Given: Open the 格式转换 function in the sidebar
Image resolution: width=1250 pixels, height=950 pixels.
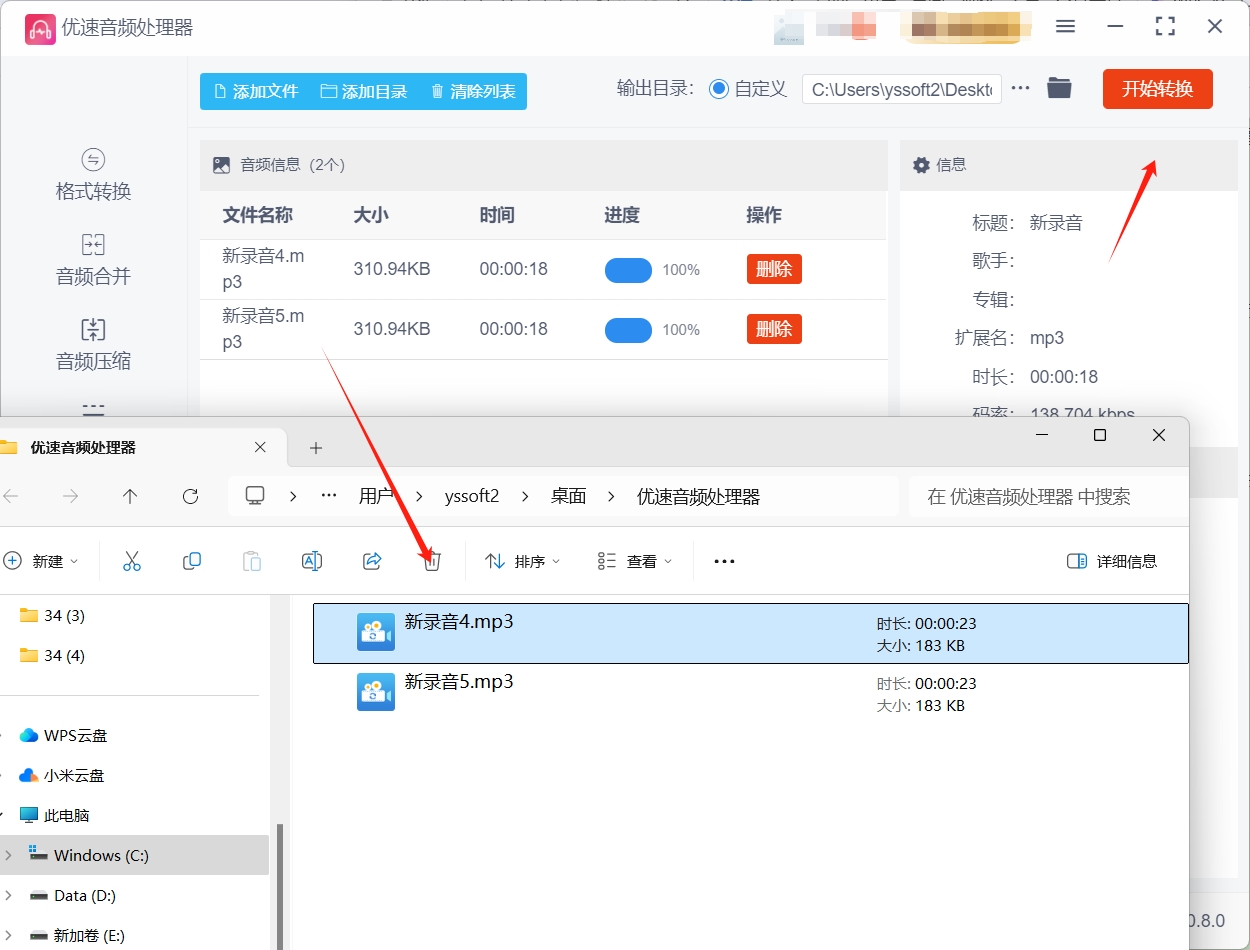Looking at the screenshot, I should (93, 175).
